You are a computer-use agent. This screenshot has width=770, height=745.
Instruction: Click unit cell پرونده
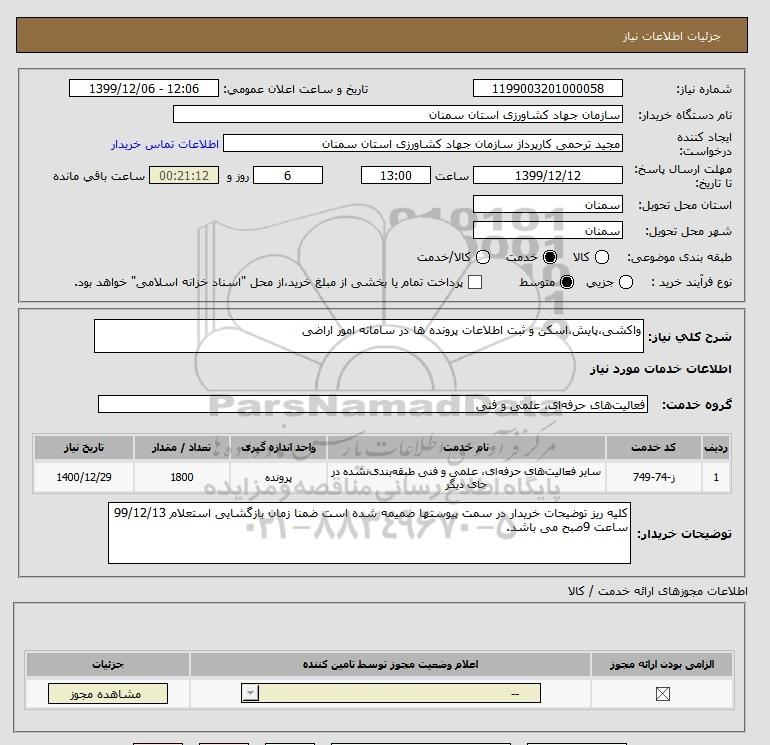(x=278, y=477)
